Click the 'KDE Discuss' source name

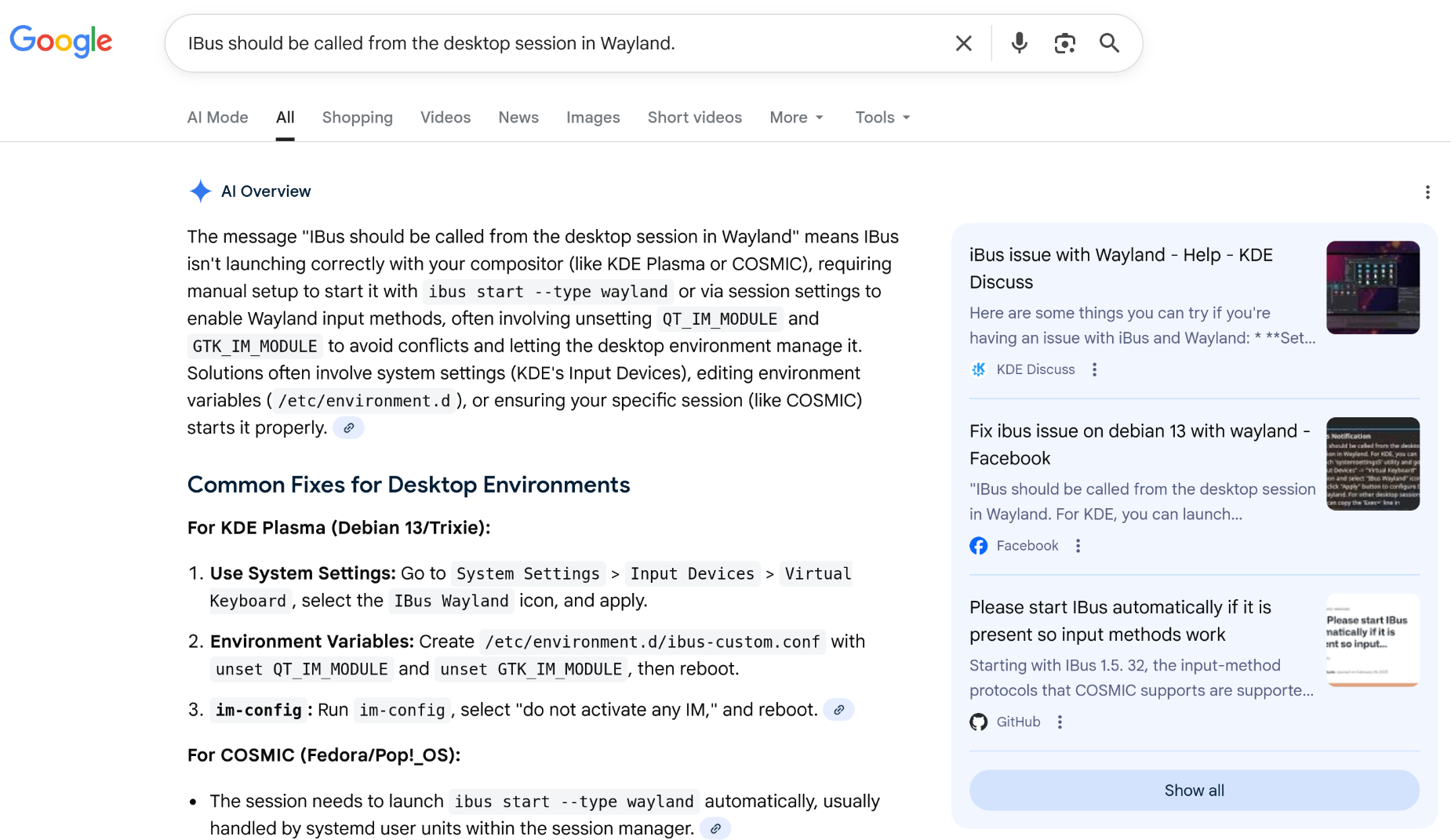point(1035,369)
